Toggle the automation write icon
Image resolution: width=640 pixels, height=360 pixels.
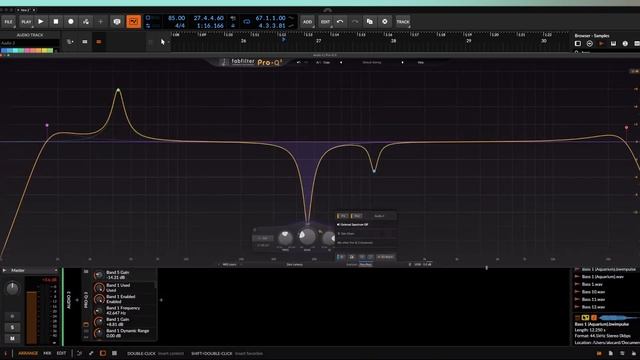pos(86,22)
